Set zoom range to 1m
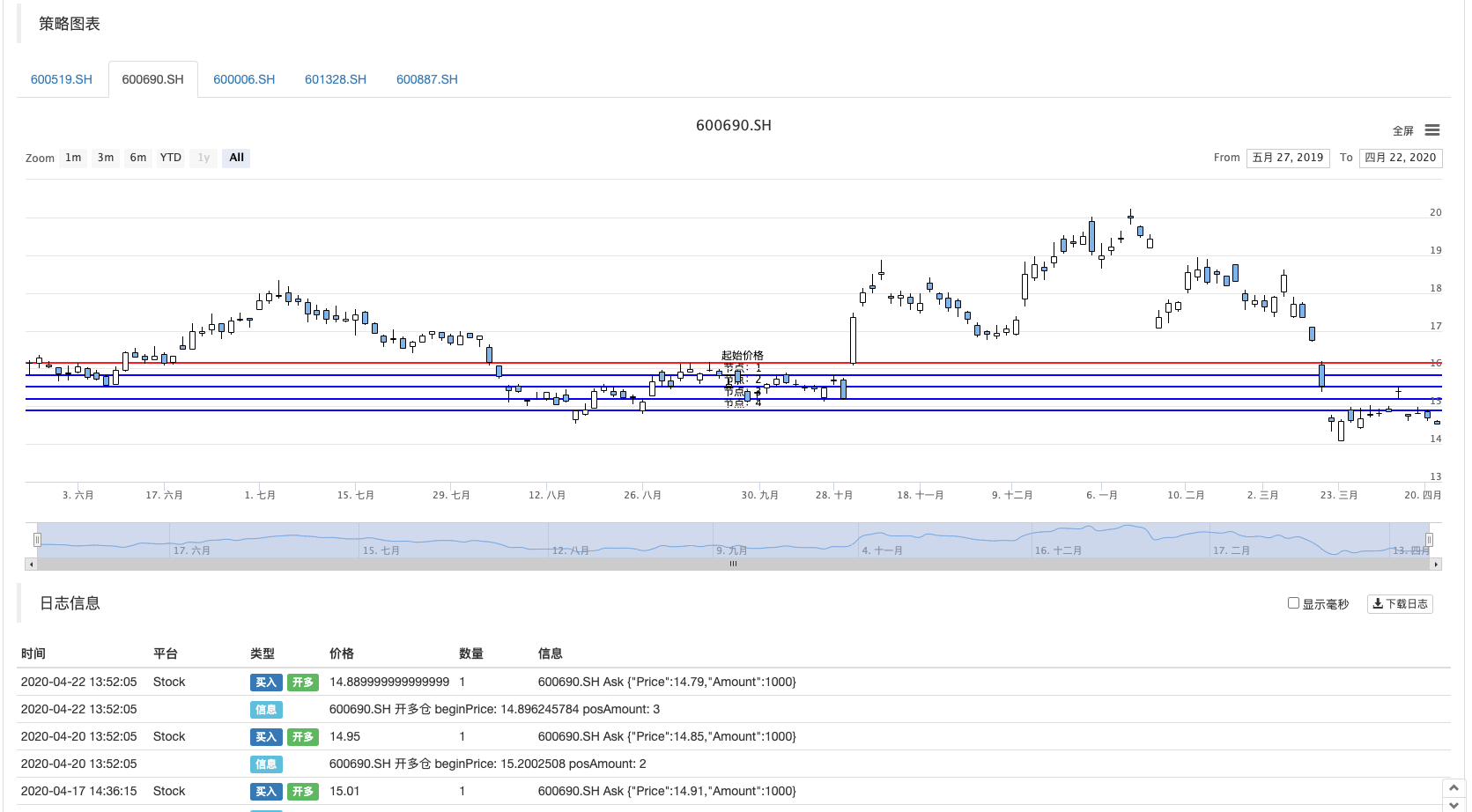The image size is (1472, 812). [73, 158]
